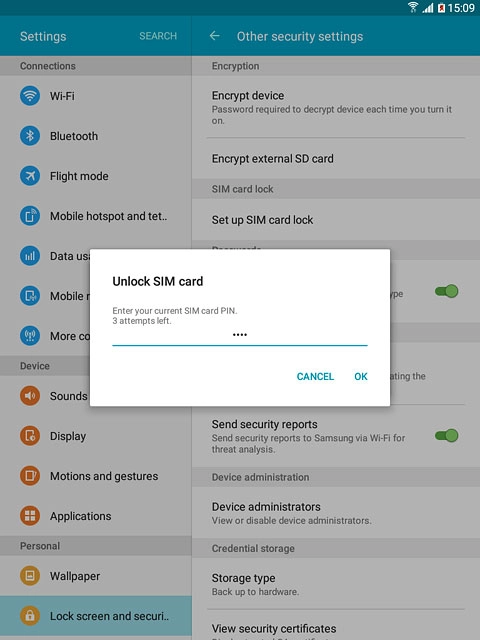Dismiss the dialog with CANCEL
Viewport: 480px width, 640px height.
pyautogui.click(x=315, y=376)
